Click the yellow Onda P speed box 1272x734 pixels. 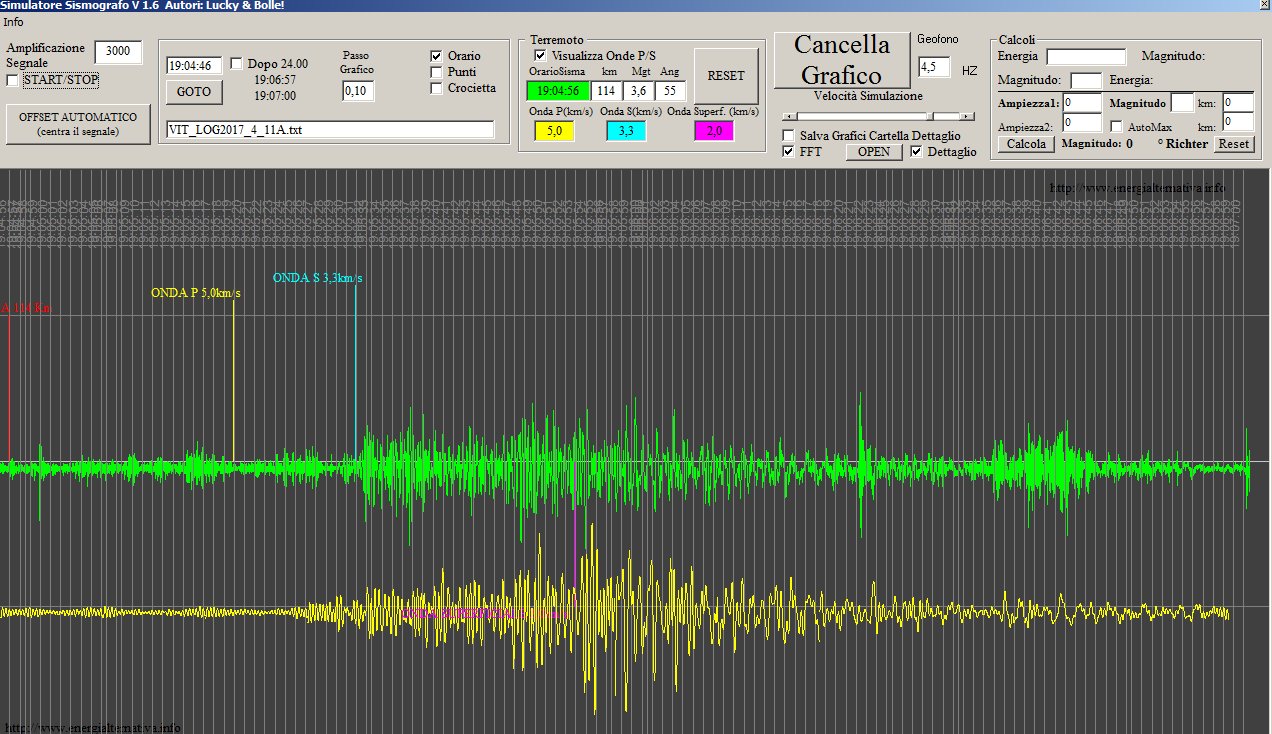[553, 131]
